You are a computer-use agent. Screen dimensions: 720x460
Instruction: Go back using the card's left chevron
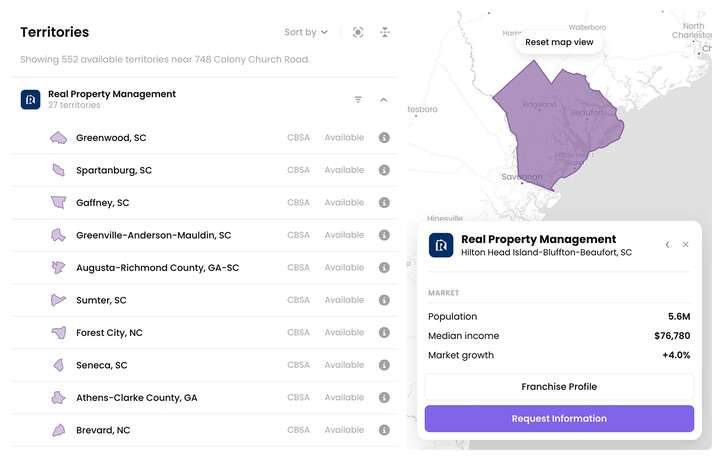[668, 245]
